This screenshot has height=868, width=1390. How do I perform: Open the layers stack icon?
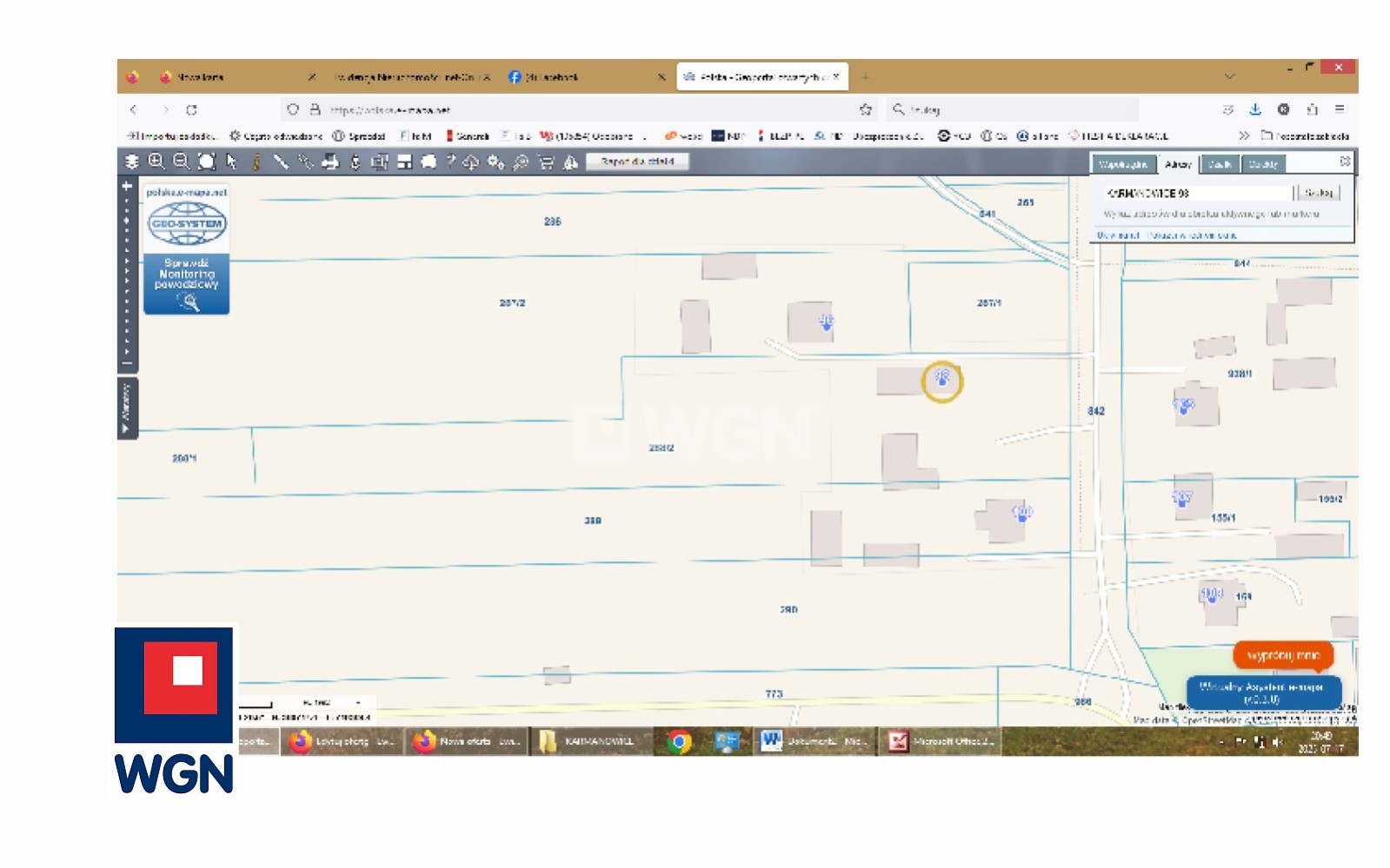pos(132,162)
